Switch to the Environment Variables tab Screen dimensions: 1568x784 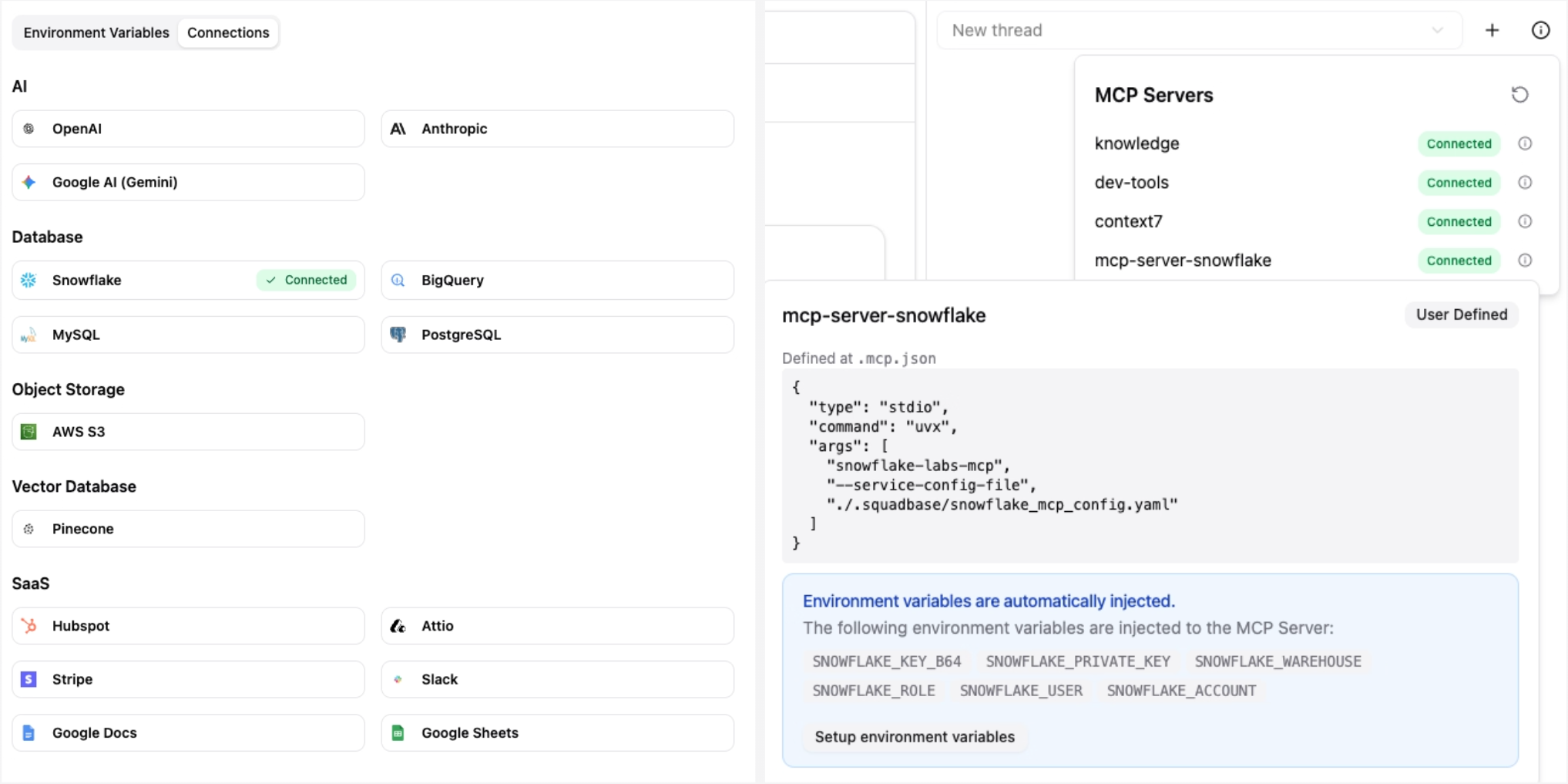(x=96, y=32)
